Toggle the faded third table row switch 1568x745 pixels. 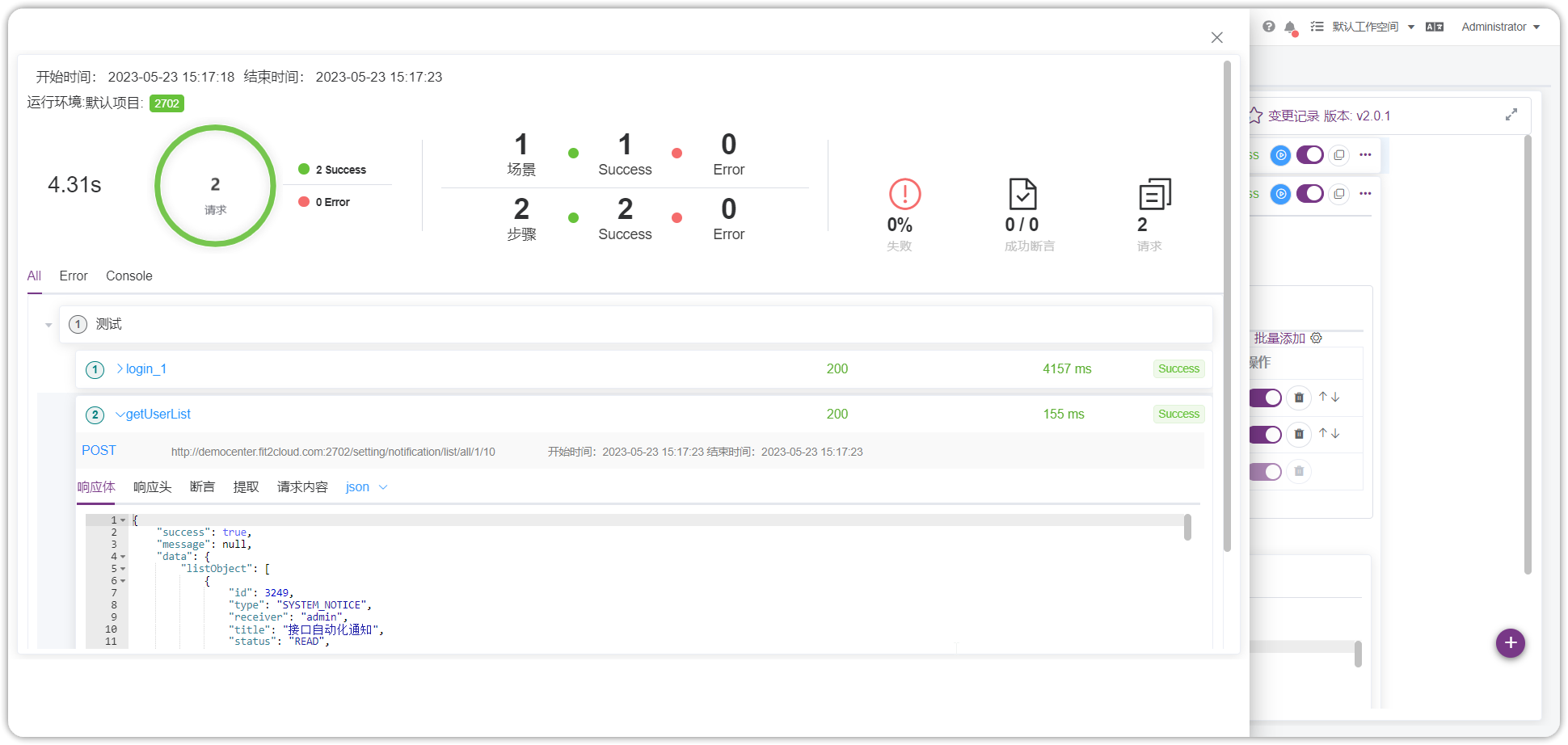click(x=1266, y=472)
